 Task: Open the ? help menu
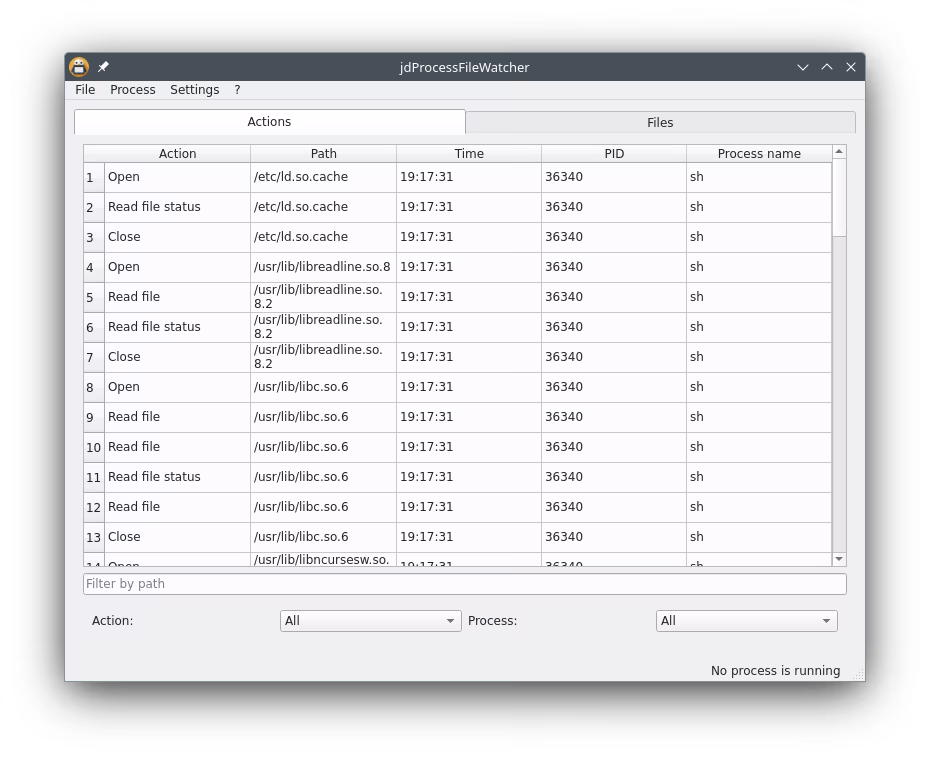pyautogui.click(x=237, y=90)
